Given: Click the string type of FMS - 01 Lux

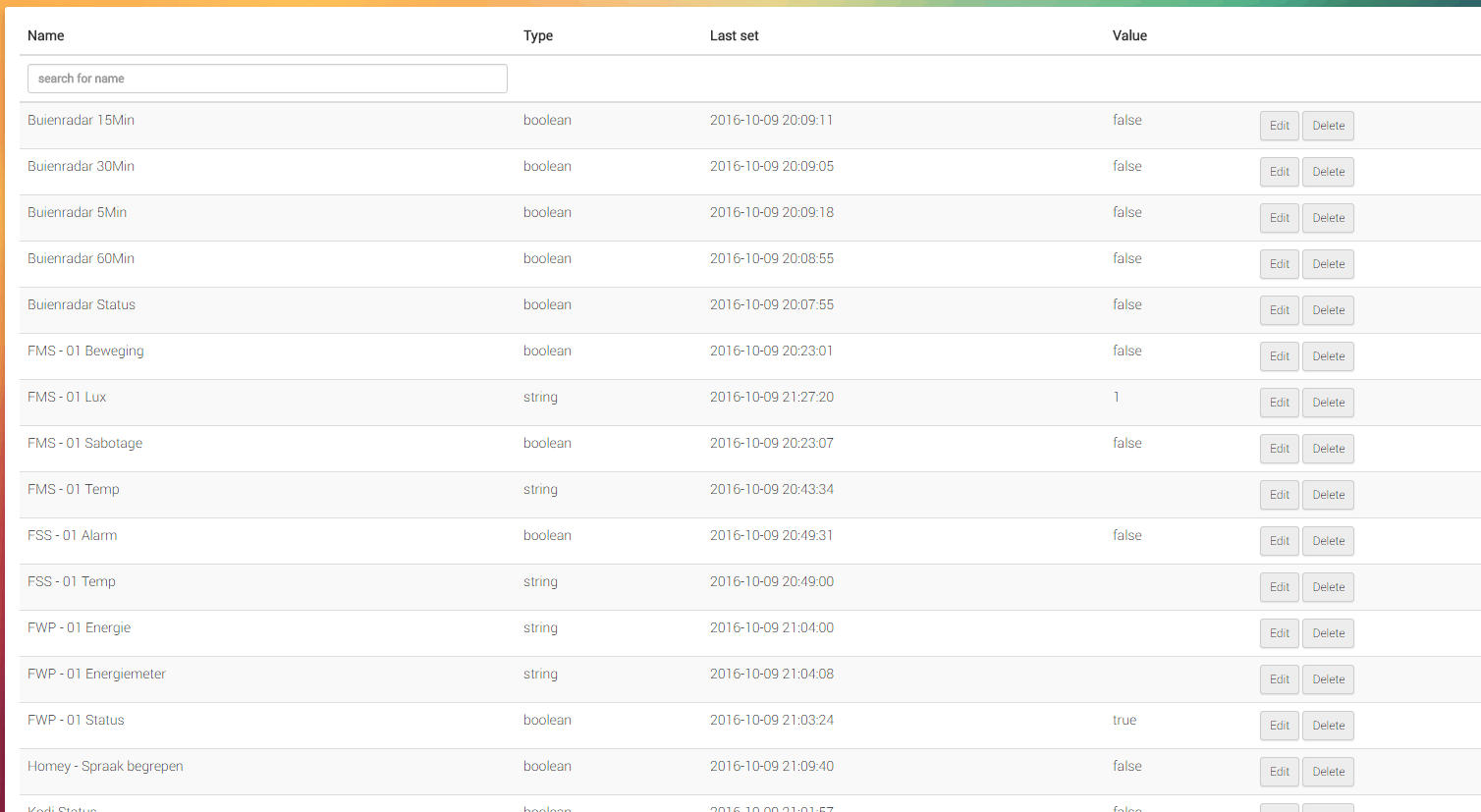Looking at the screenshot, I should (540, 397).
